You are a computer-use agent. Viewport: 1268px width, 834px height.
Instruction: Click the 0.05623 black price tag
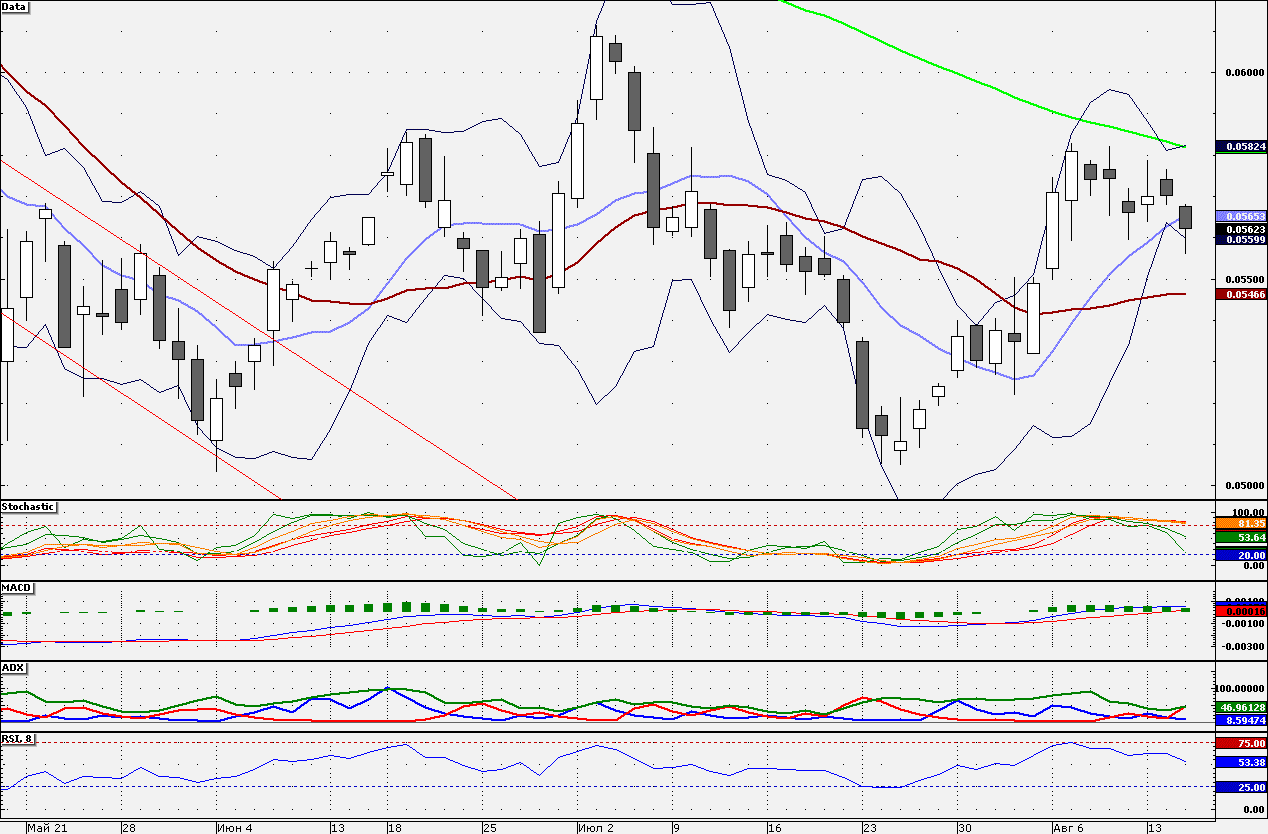pyautogui.click(x=1241, y=229)
